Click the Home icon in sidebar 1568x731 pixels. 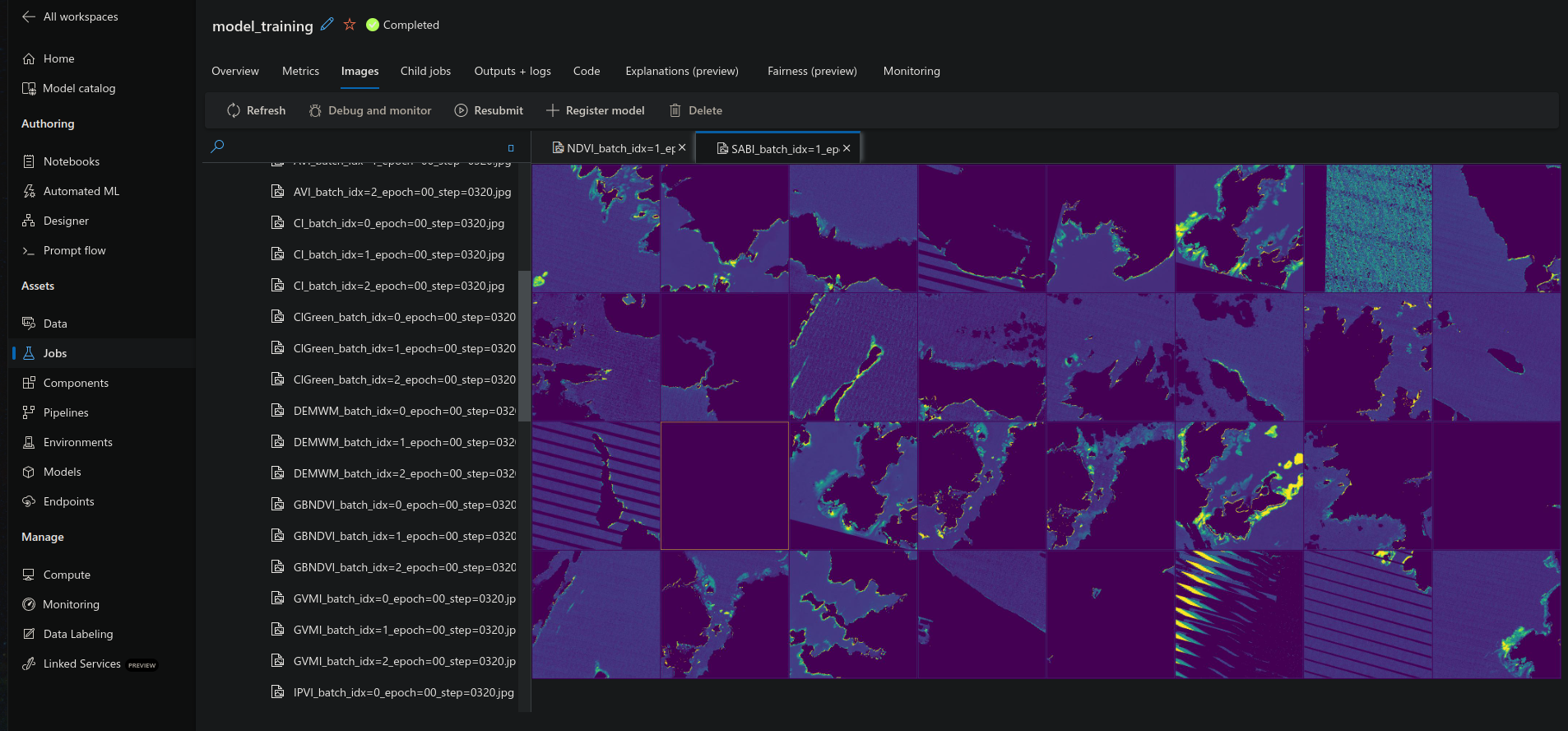click(29, 58)
